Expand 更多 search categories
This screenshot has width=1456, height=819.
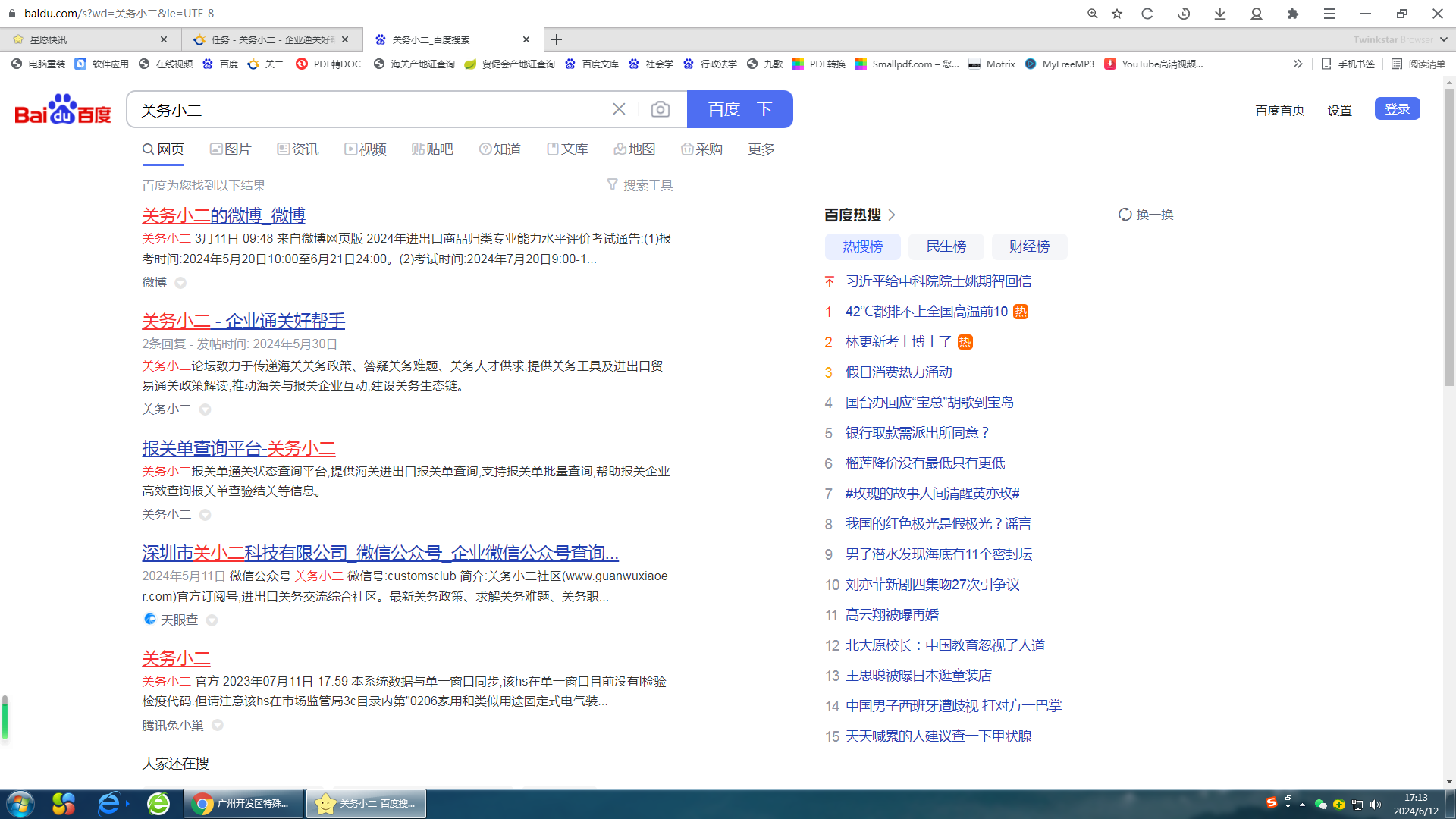pyautogui.click(x=761, y=149)
